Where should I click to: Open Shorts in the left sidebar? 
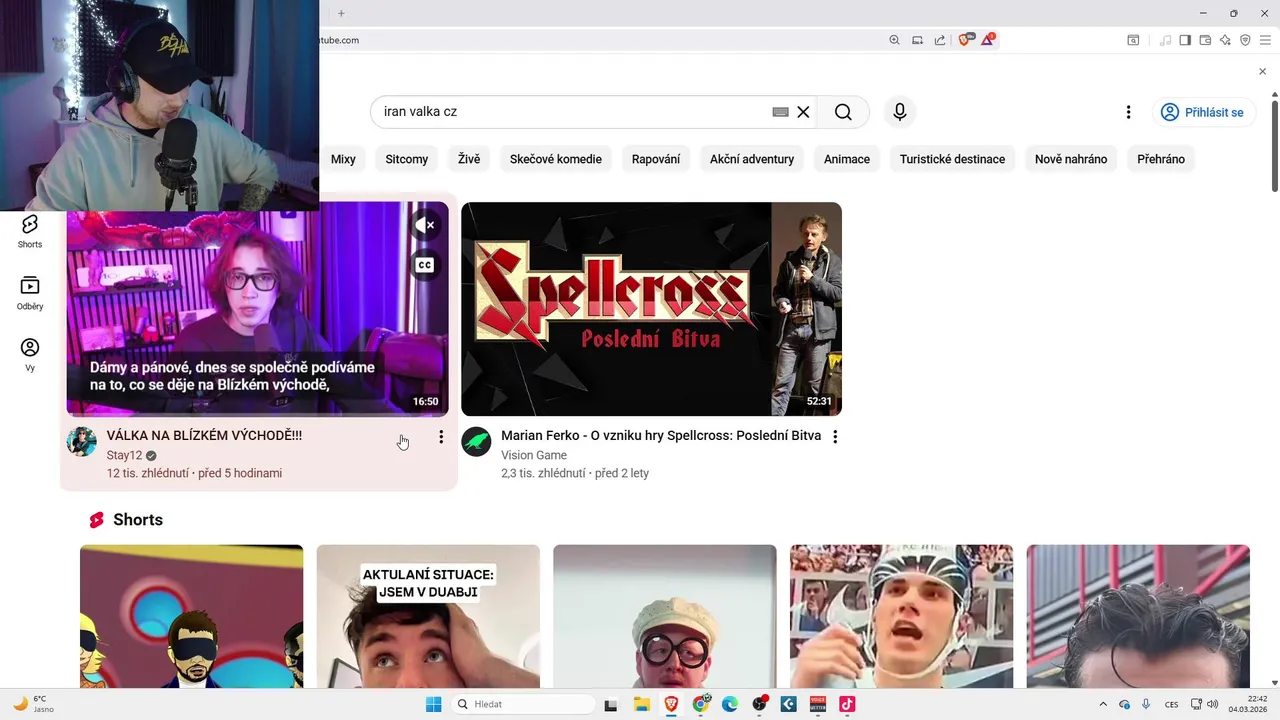(30, 231)
